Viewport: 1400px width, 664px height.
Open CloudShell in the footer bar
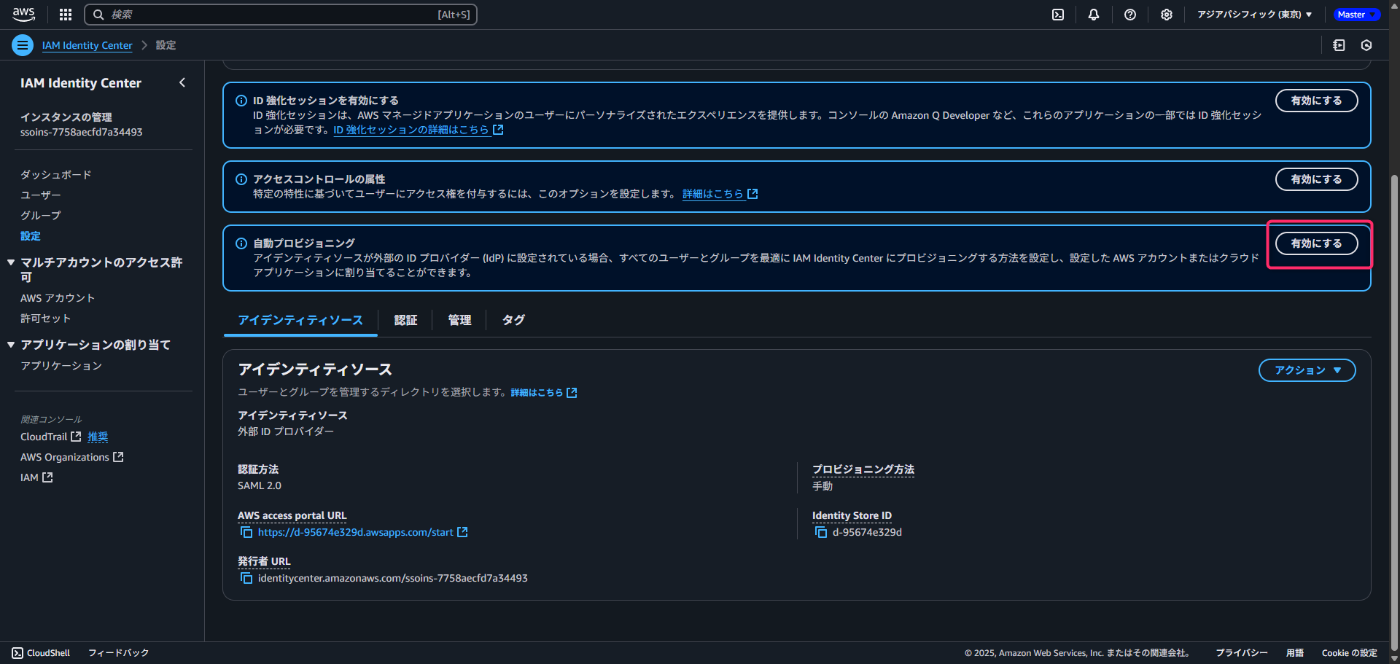41,653
